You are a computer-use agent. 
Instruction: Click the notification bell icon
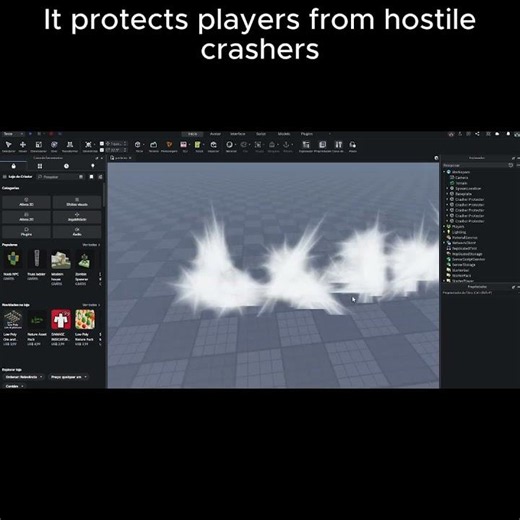pos(508,134)
